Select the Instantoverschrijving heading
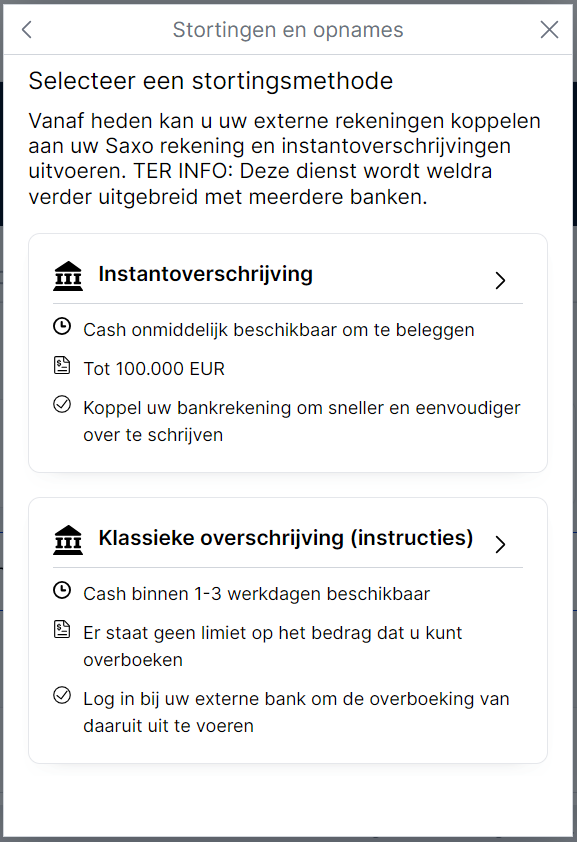The height and width of the screenshot is (842, 577). (206, 274)
